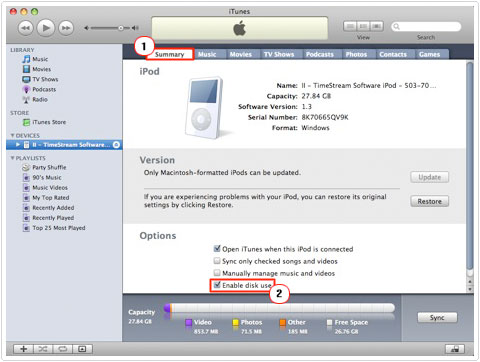The image size is (480, 362).
Task: Toggle shuffle mode button
Action: point(43,349)
